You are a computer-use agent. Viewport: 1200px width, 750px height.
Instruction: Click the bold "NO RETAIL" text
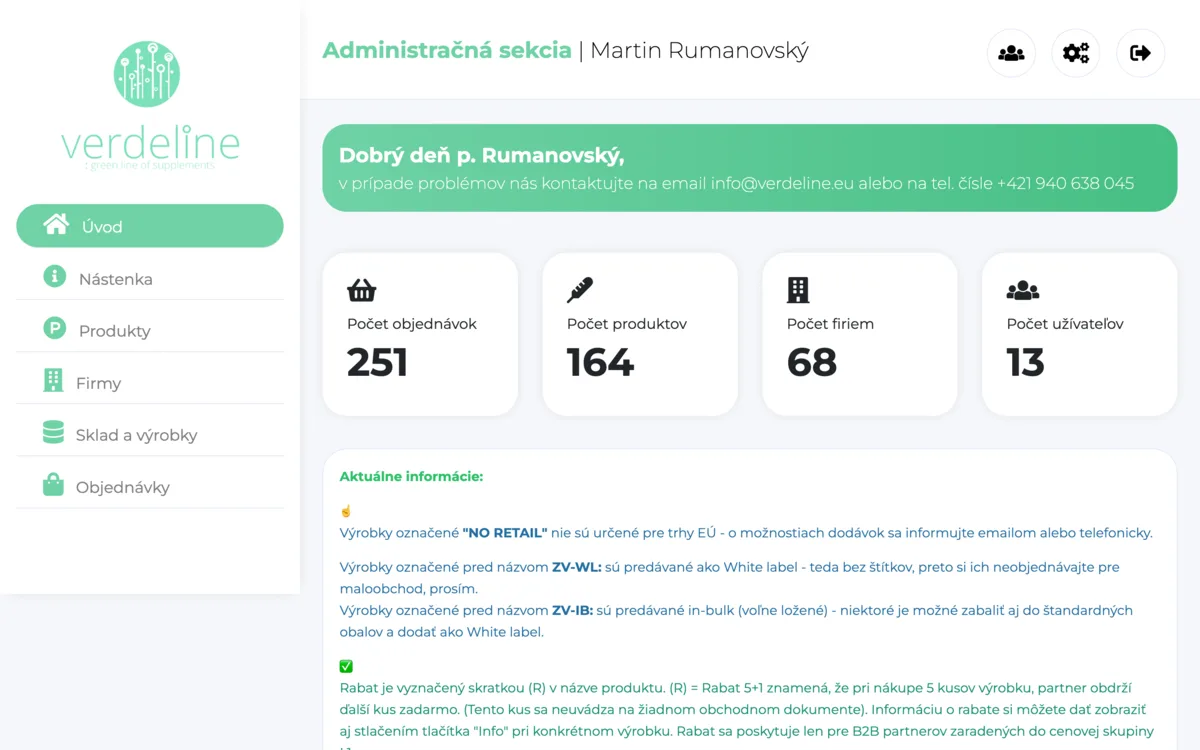tap(505, 532)
